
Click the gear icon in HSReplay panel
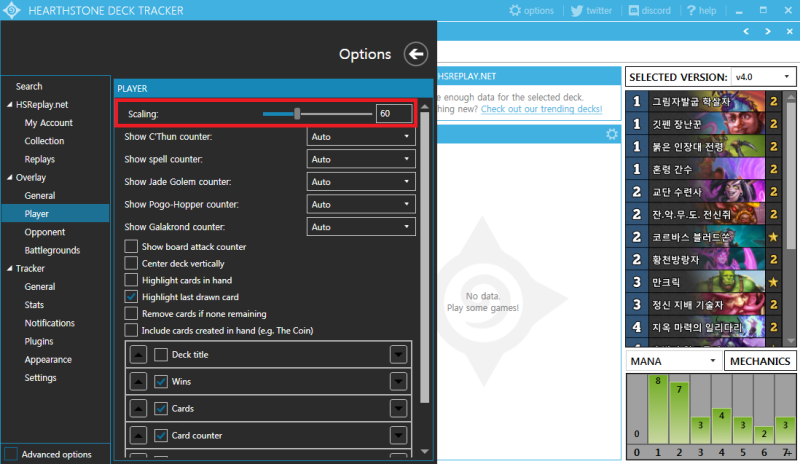(x=612, y=134)
